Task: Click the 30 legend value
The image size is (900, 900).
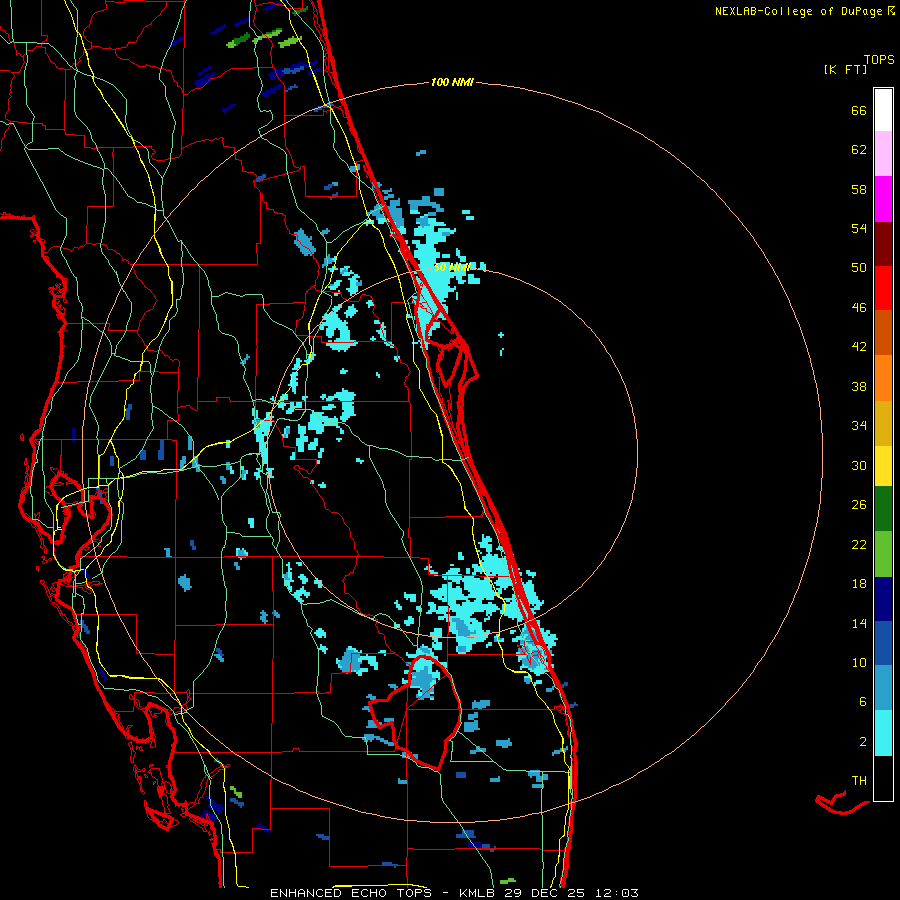Action: 859,465
